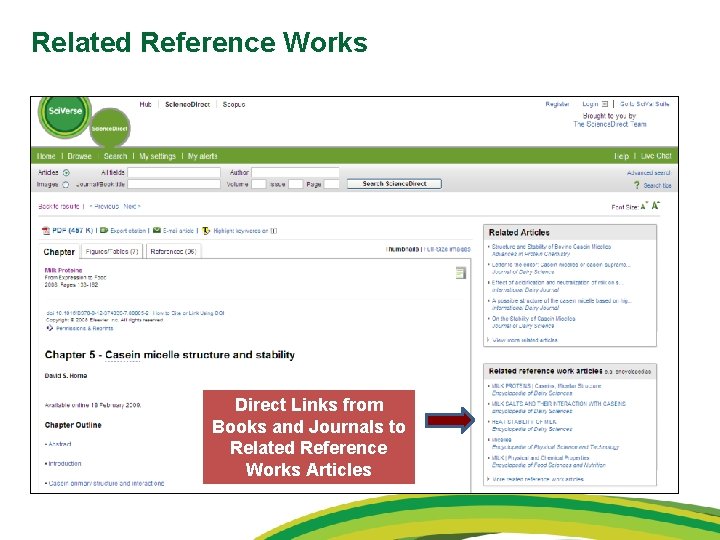Screen dimensions: 720x540
Task: Open the ScienceDirect top tab
Action: [187, 104]
